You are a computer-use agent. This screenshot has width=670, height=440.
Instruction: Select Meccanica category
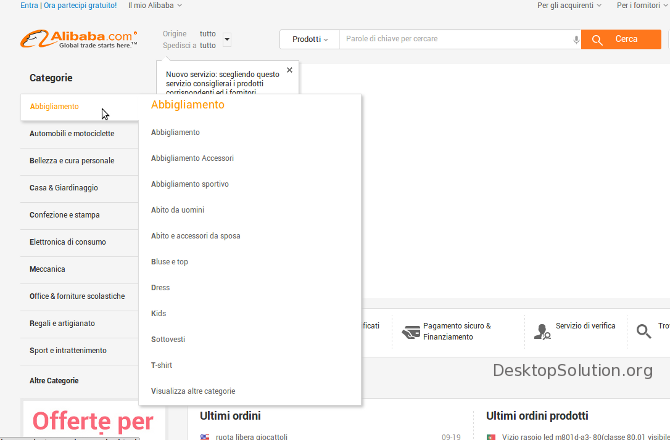click(x=79, y=269)
